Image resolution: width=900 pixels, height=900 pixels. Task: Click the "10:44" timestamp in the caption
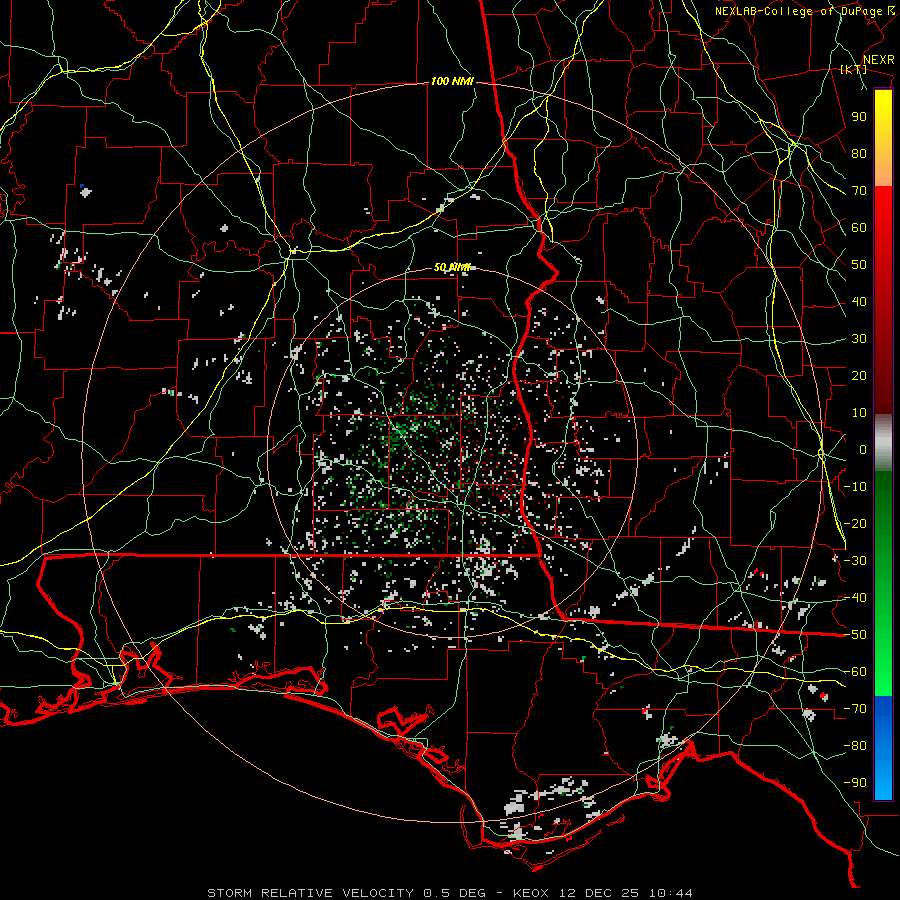pos(670,893)
